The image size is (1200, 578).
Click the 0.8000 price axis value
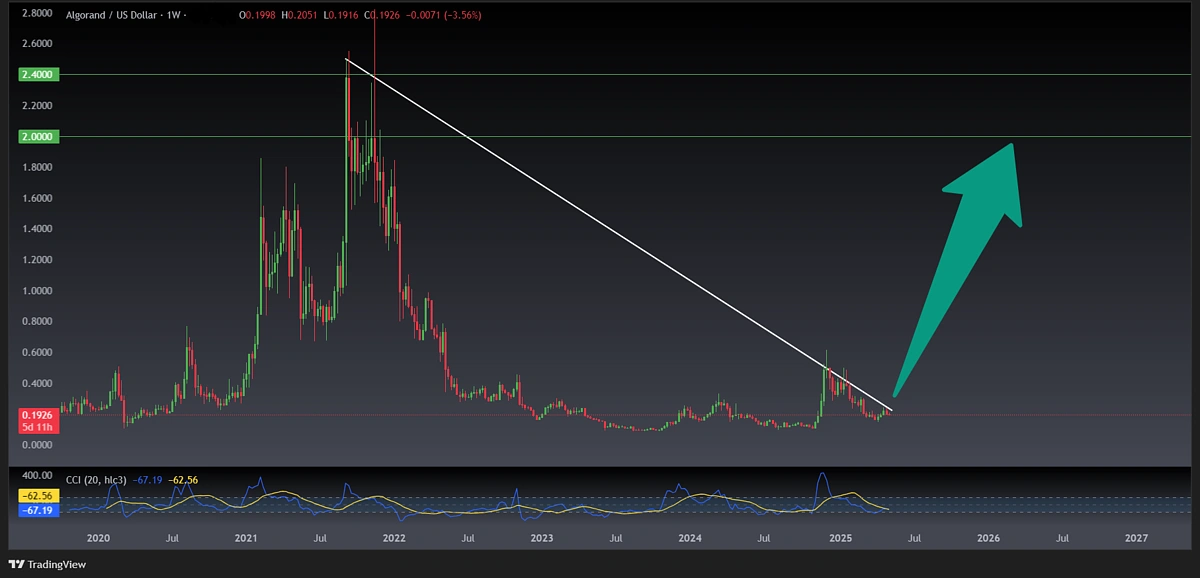click(x=37, y=322)
